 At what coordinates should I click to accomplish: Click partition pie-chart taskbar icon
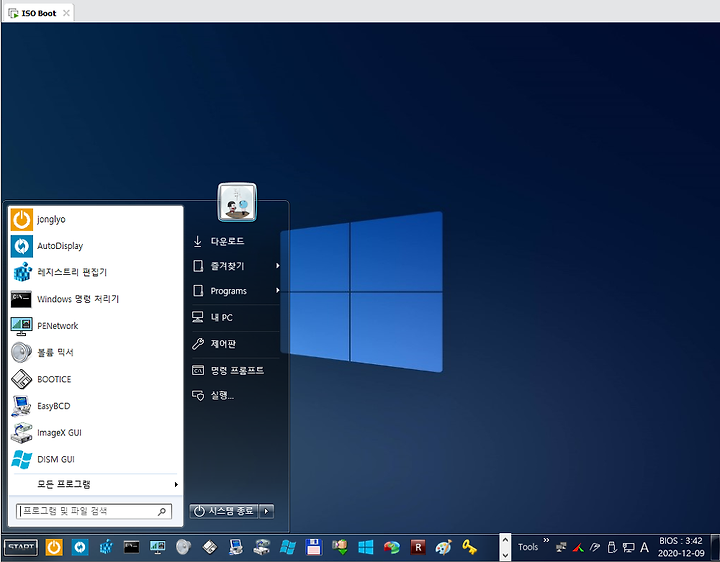[x=392, y=547]
